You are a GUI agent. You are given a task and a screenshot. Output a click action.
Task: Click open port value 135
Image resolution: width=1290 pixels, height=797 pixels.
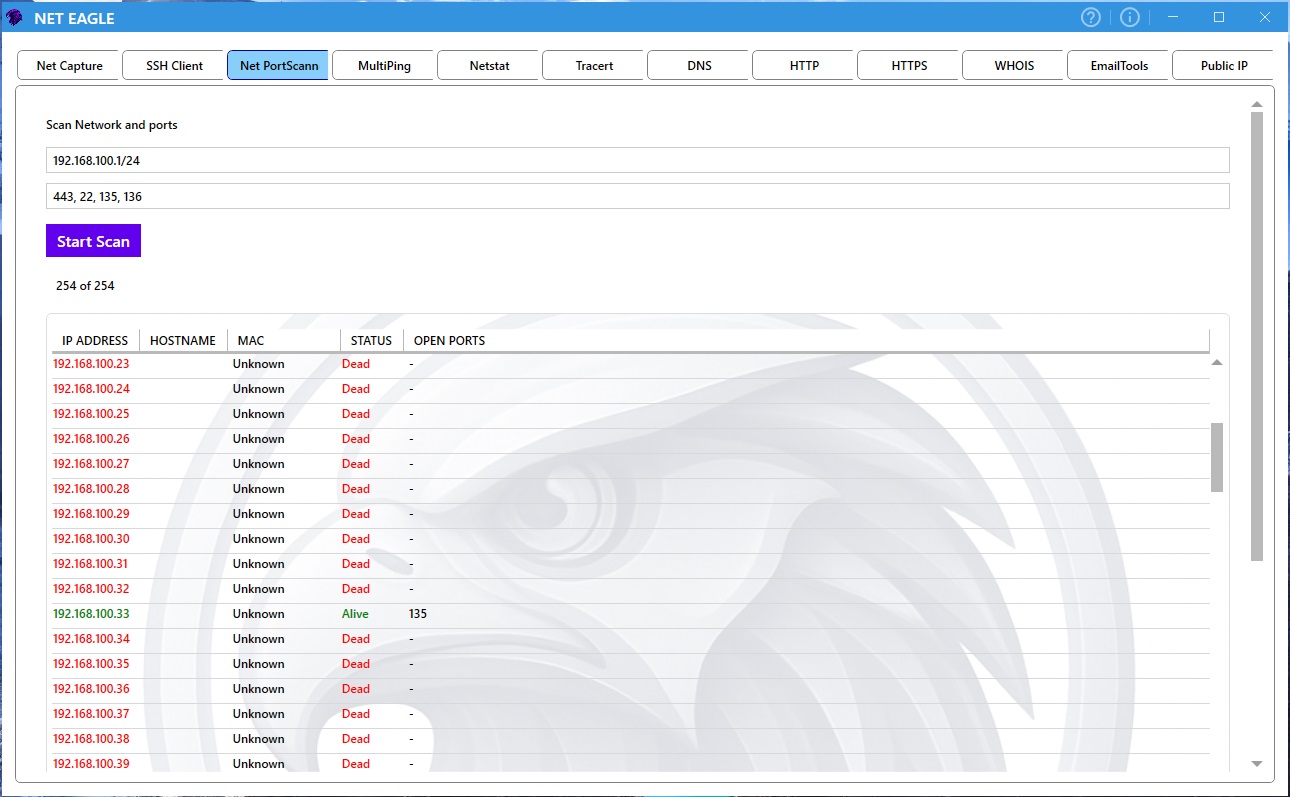coord(418,614)
